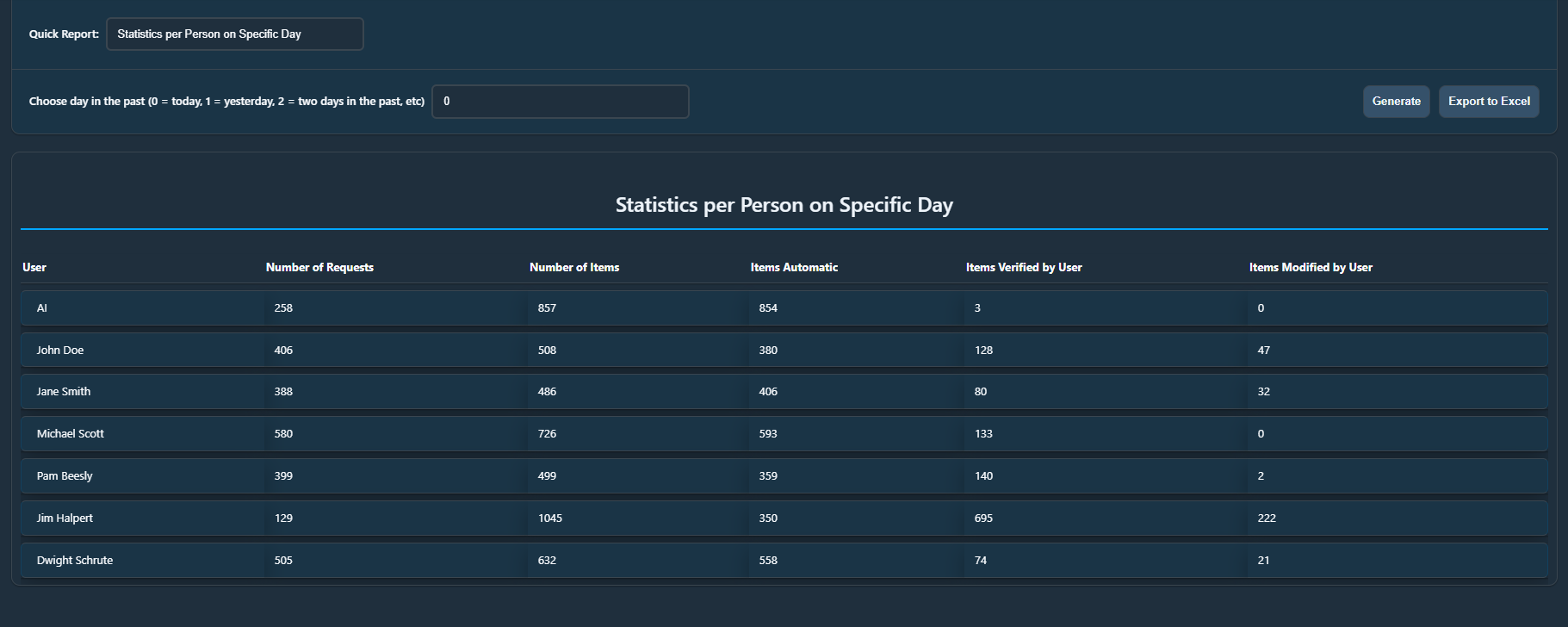Click the Number of Requests column header
This screenshot has width=1568, height=627.
point(319,267)
